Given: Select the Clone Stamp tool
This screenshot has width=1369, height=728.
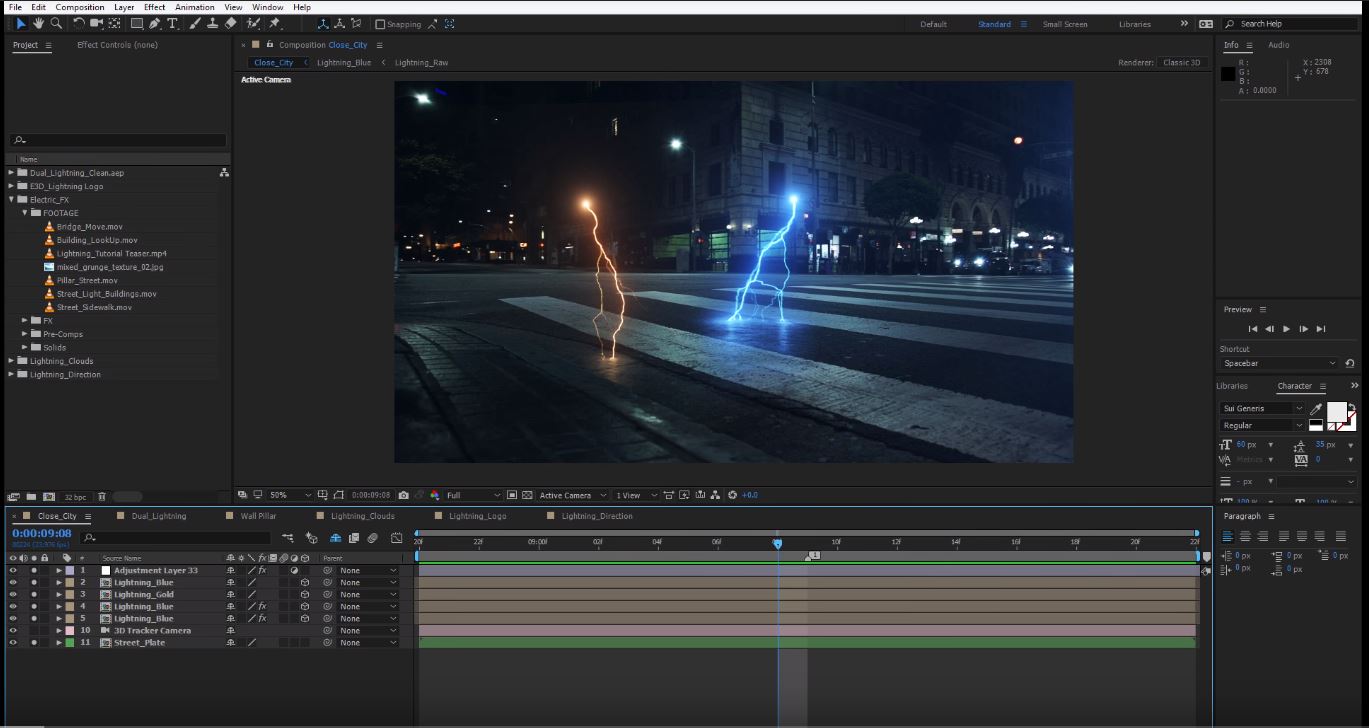Looking at the screenshot, I should click(214, 23).
